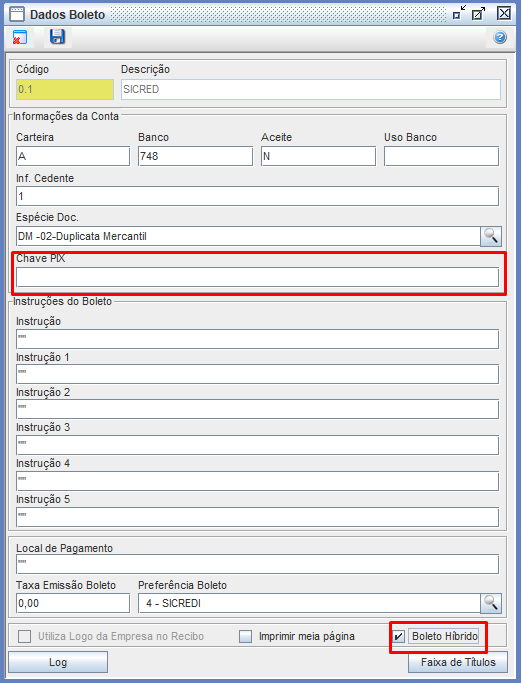Screen dimensions: 522x683
Task: Click the restore-down window icon
Action: [459, 14]
